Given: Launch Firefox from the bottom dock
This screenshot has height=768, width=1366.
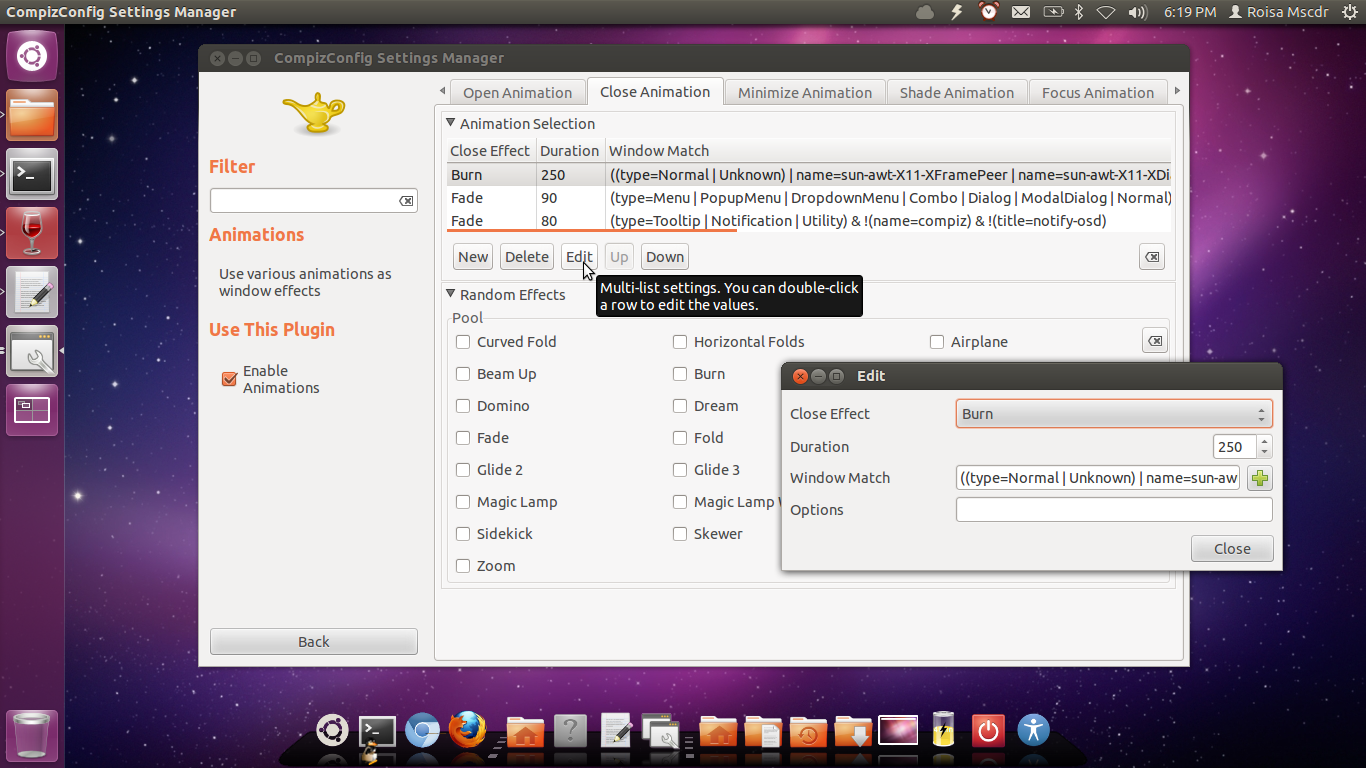Looking at the screenshot, I should tap(467, 730).
